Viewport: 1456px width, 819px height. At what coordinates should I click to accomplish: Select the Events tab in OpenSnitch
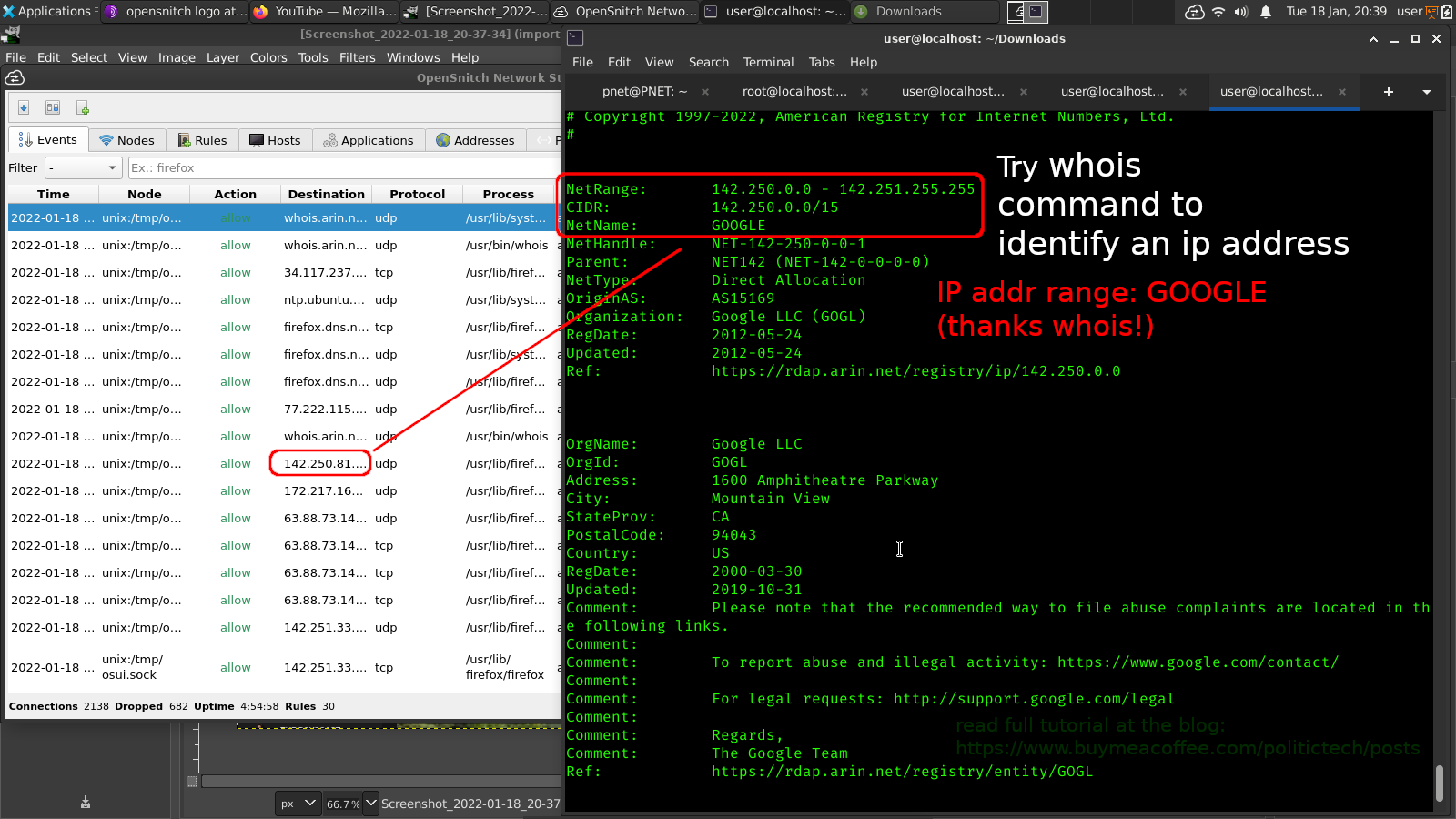47,140
